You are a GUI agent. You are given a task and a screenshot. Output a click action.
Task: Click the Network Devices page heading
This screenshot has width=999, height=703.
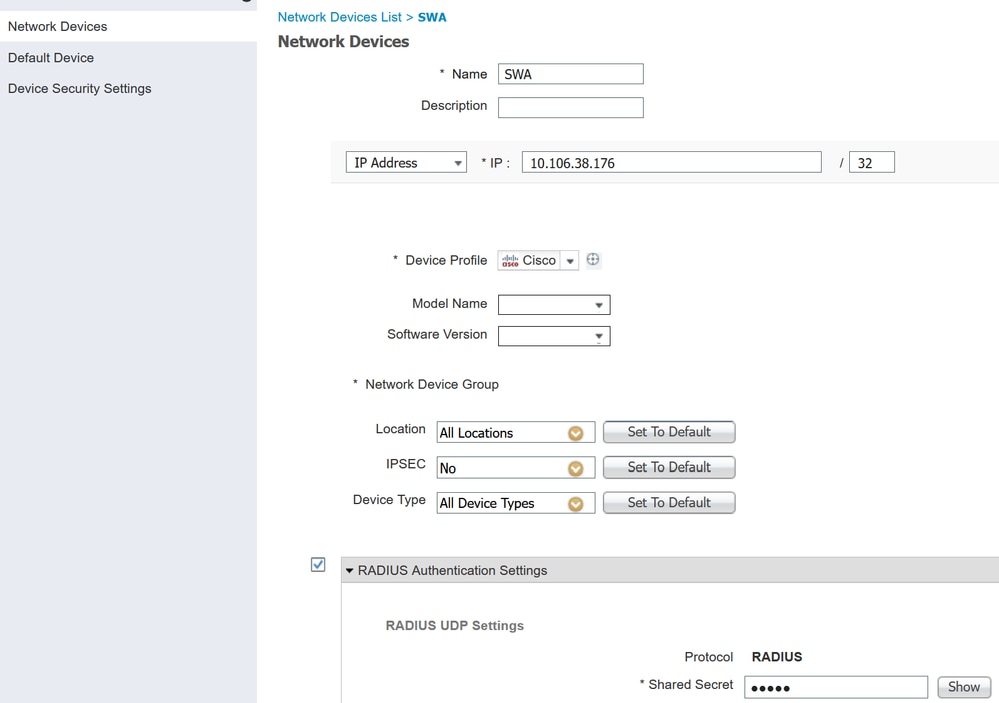[x=343, y=41]
